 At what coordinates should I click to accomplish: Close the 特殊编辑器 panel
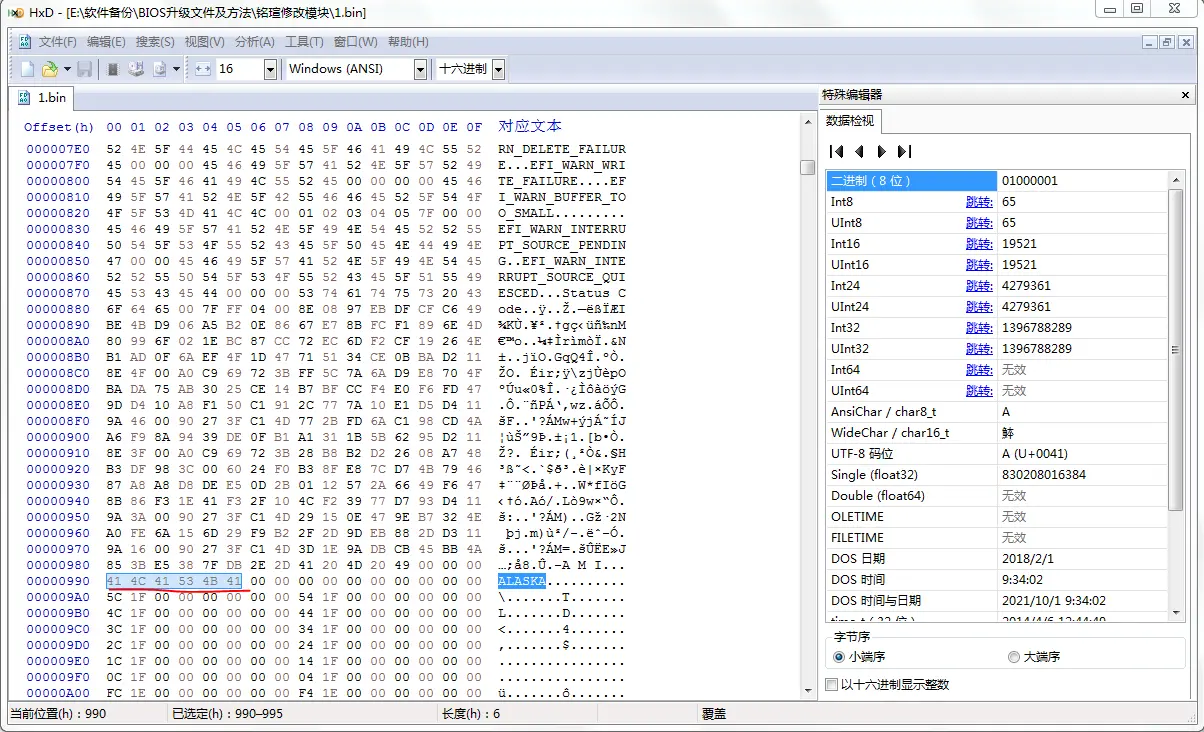coord(1185,95)
